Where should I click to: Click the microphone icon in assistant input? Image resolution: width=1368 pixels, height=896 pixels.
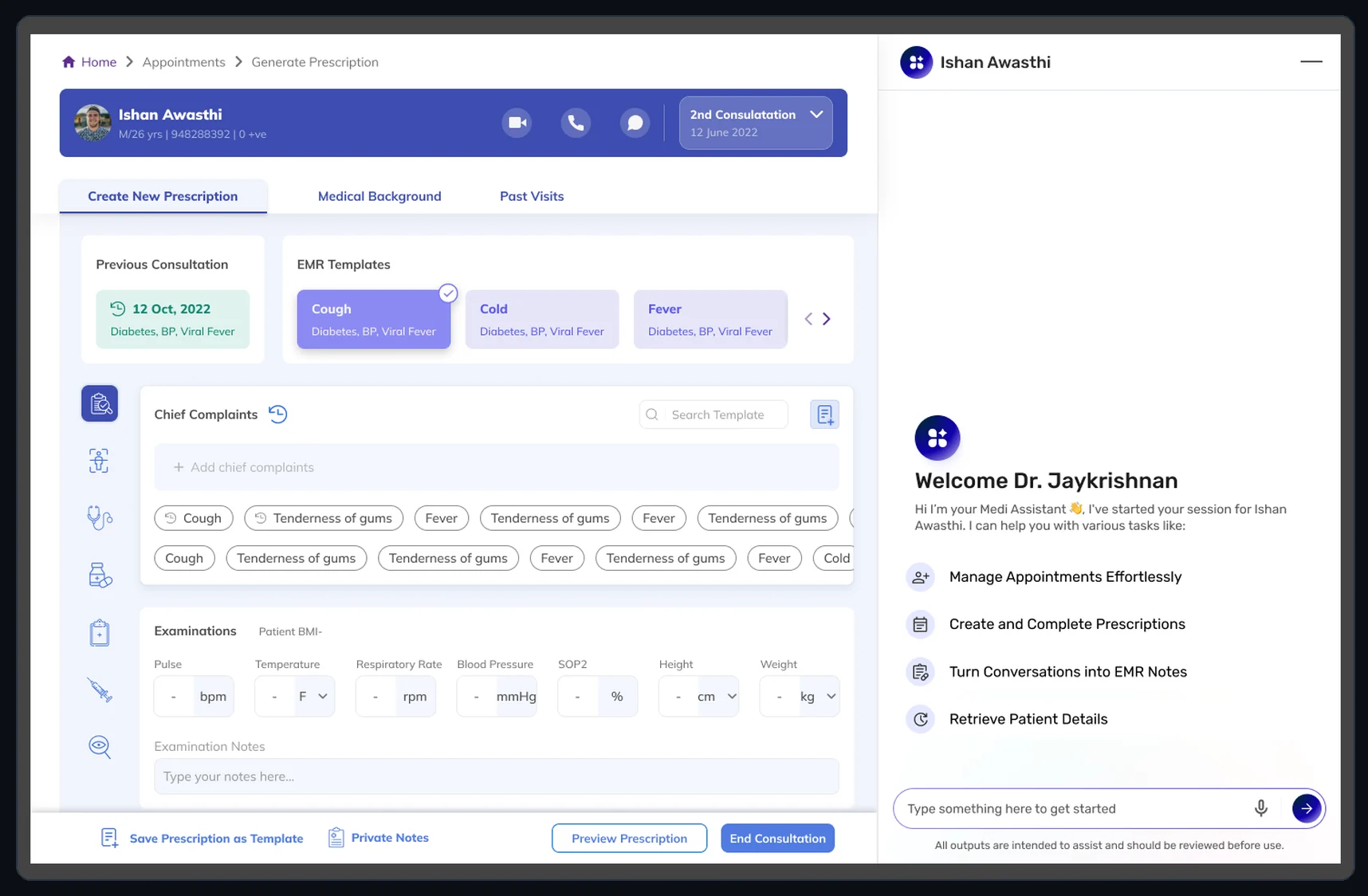coord(1261,808)
